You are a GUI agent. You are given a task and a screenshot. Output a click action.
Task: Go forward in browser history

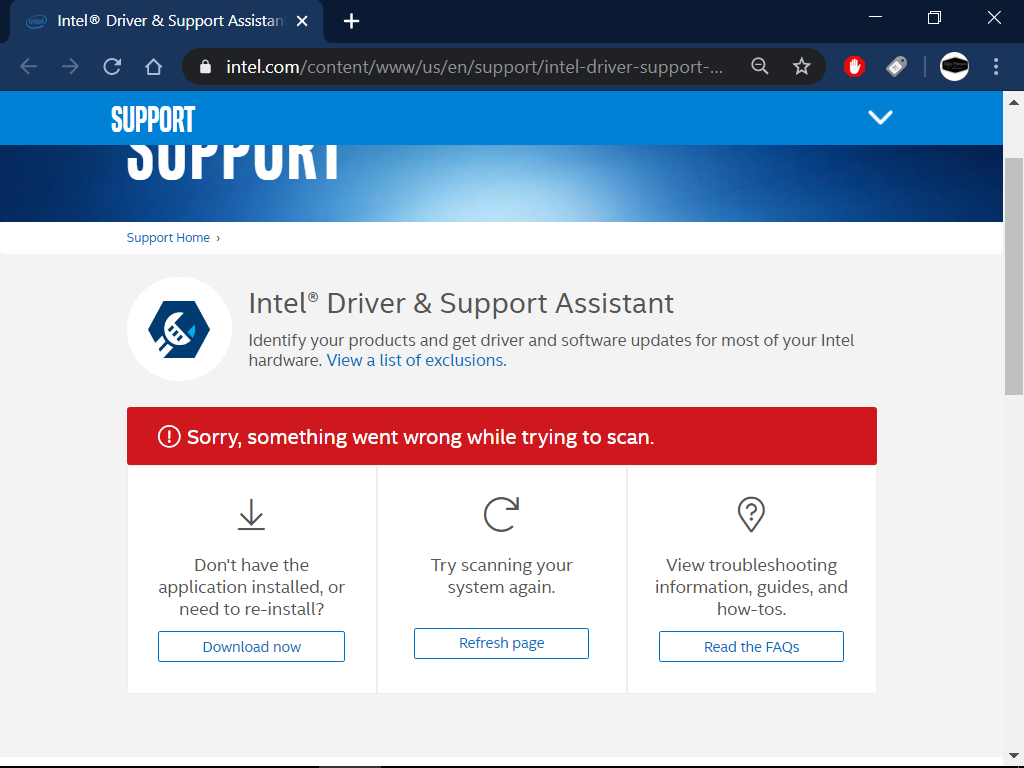70,67
